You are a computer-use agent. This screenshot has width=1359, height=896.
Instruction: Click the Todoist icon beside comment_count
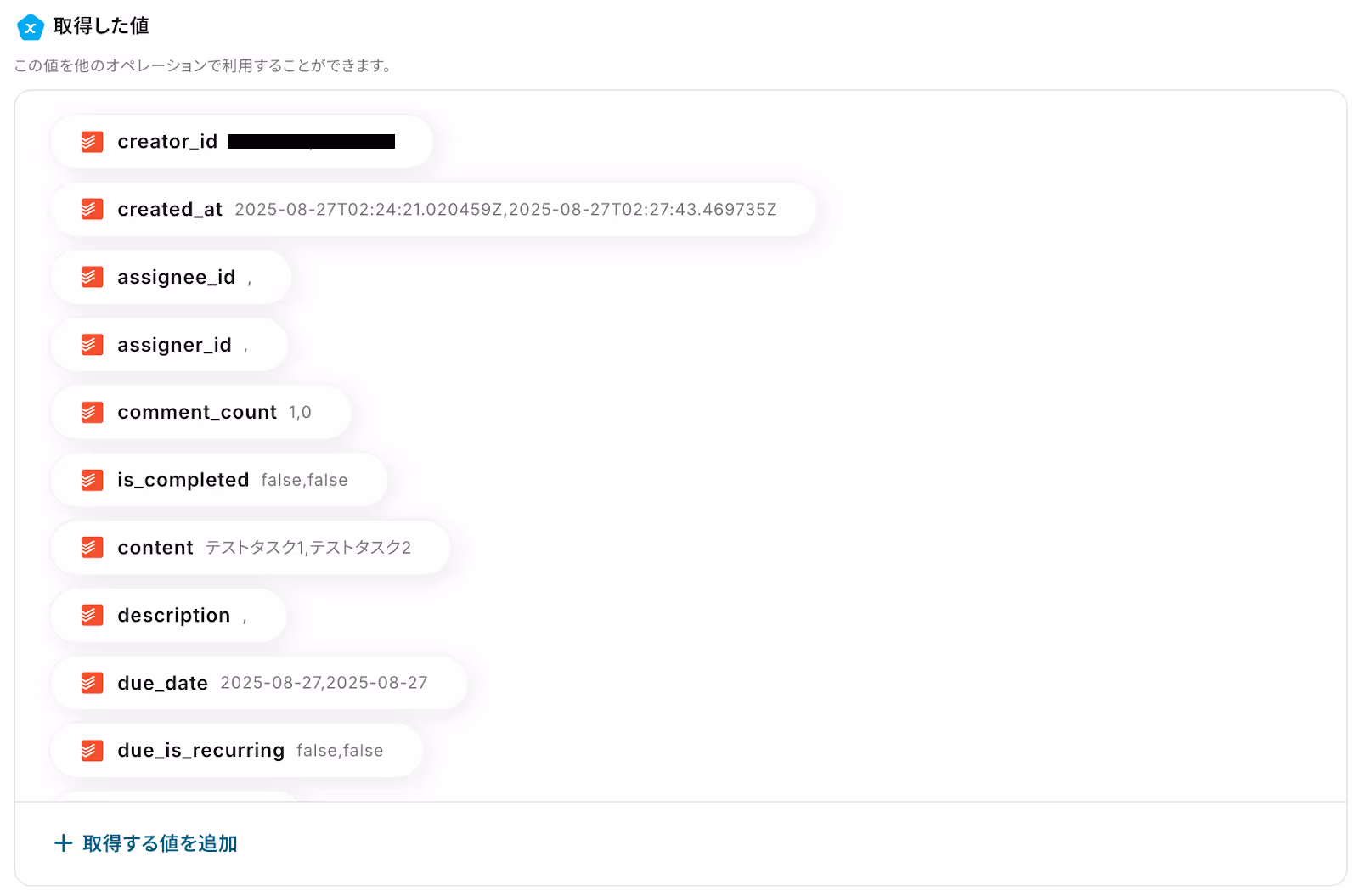(x=92, y=412)
